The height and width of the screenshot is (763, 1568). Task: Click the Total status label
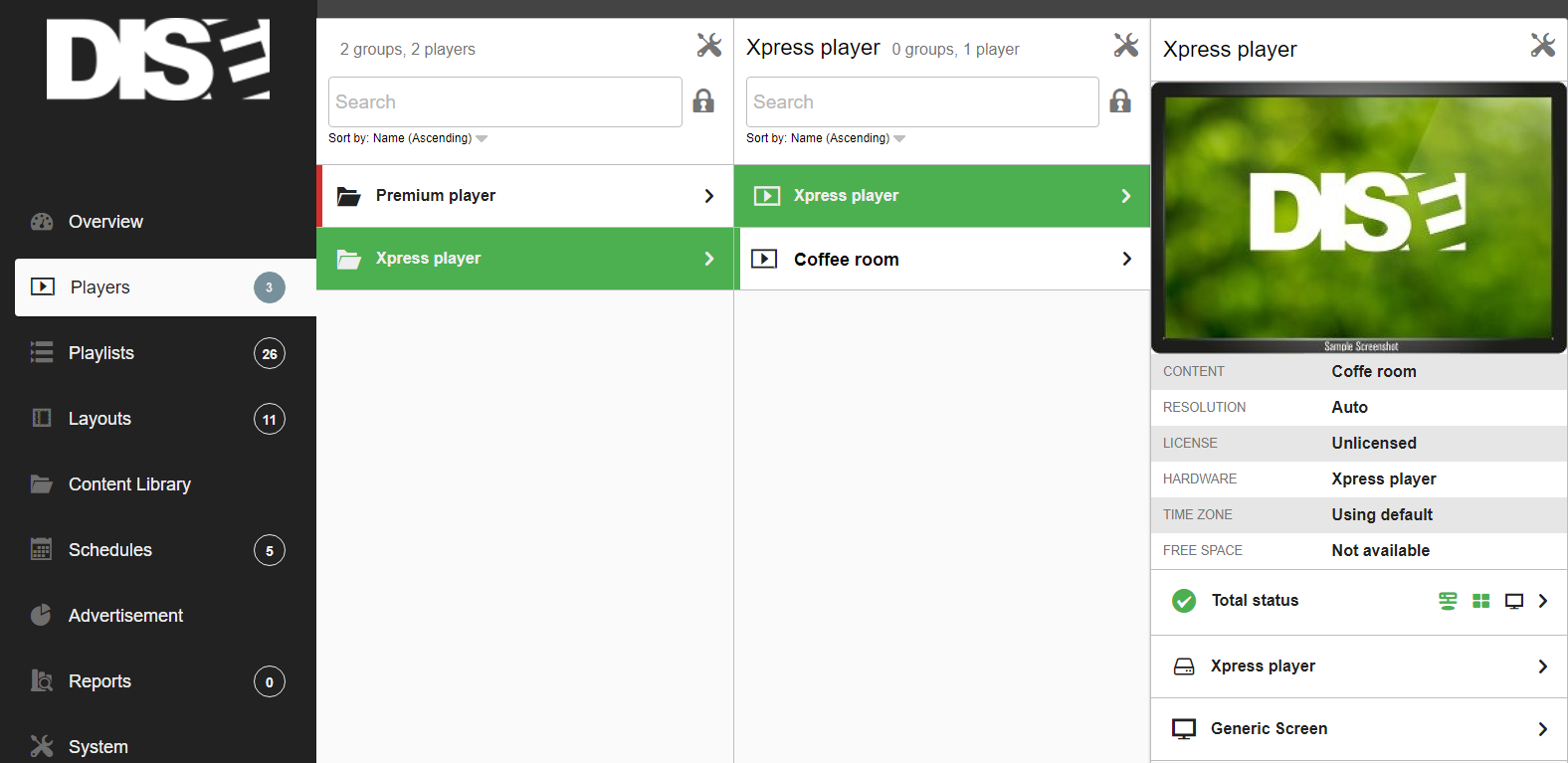(x=1255, y=601)
